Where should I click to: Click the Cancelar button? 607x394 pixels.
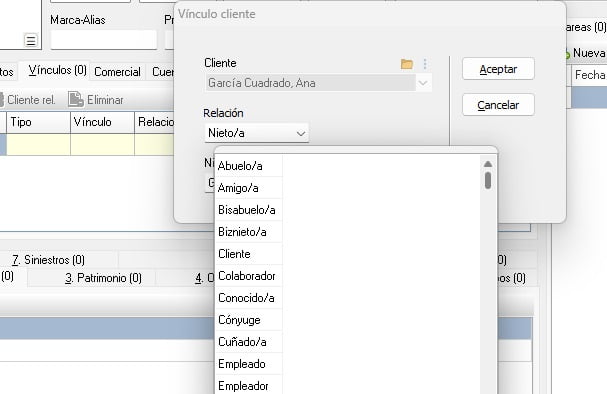498,105
